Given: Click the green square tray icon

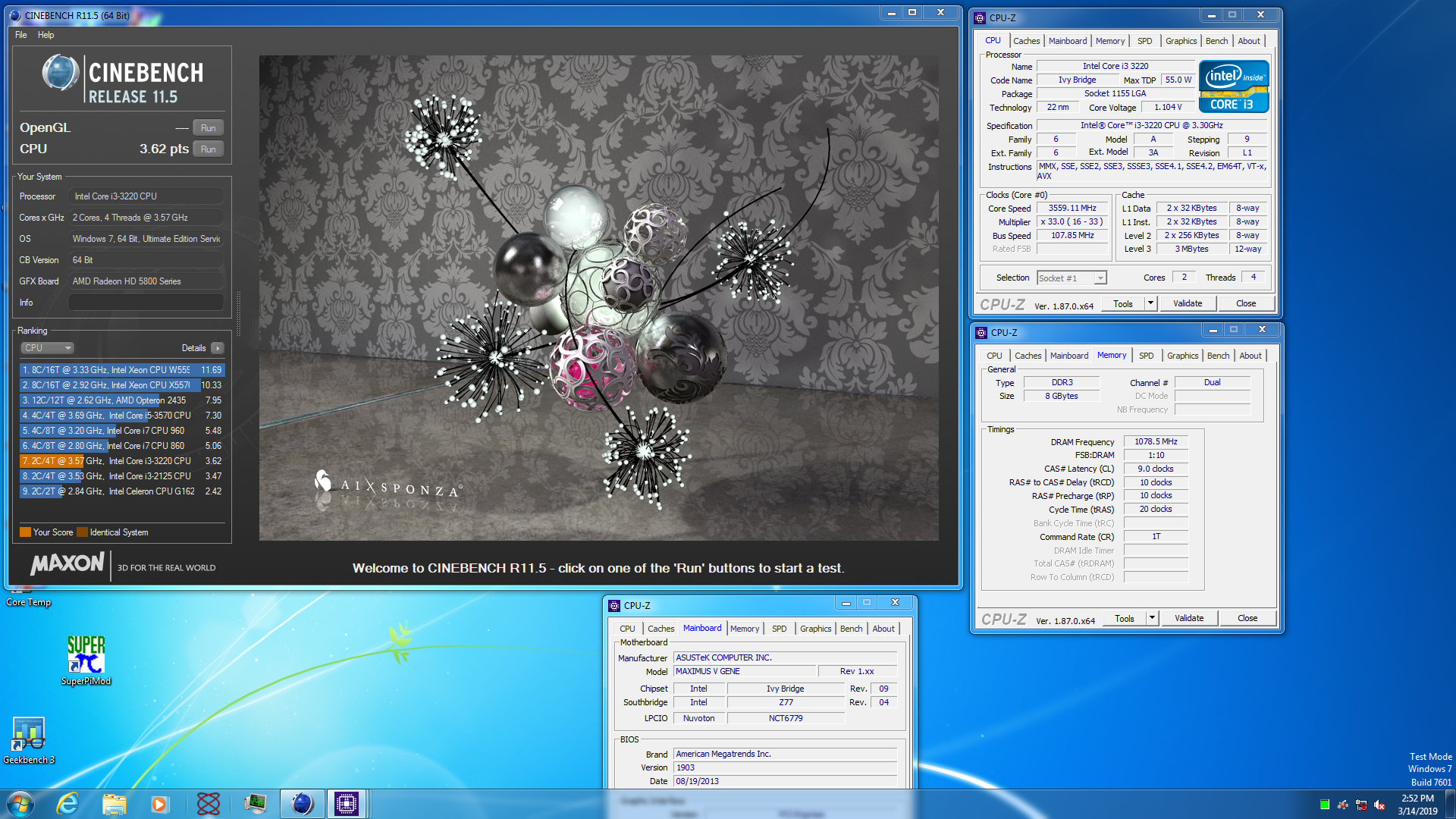Looking at the screenshot, I should [x=1324, y=805].
